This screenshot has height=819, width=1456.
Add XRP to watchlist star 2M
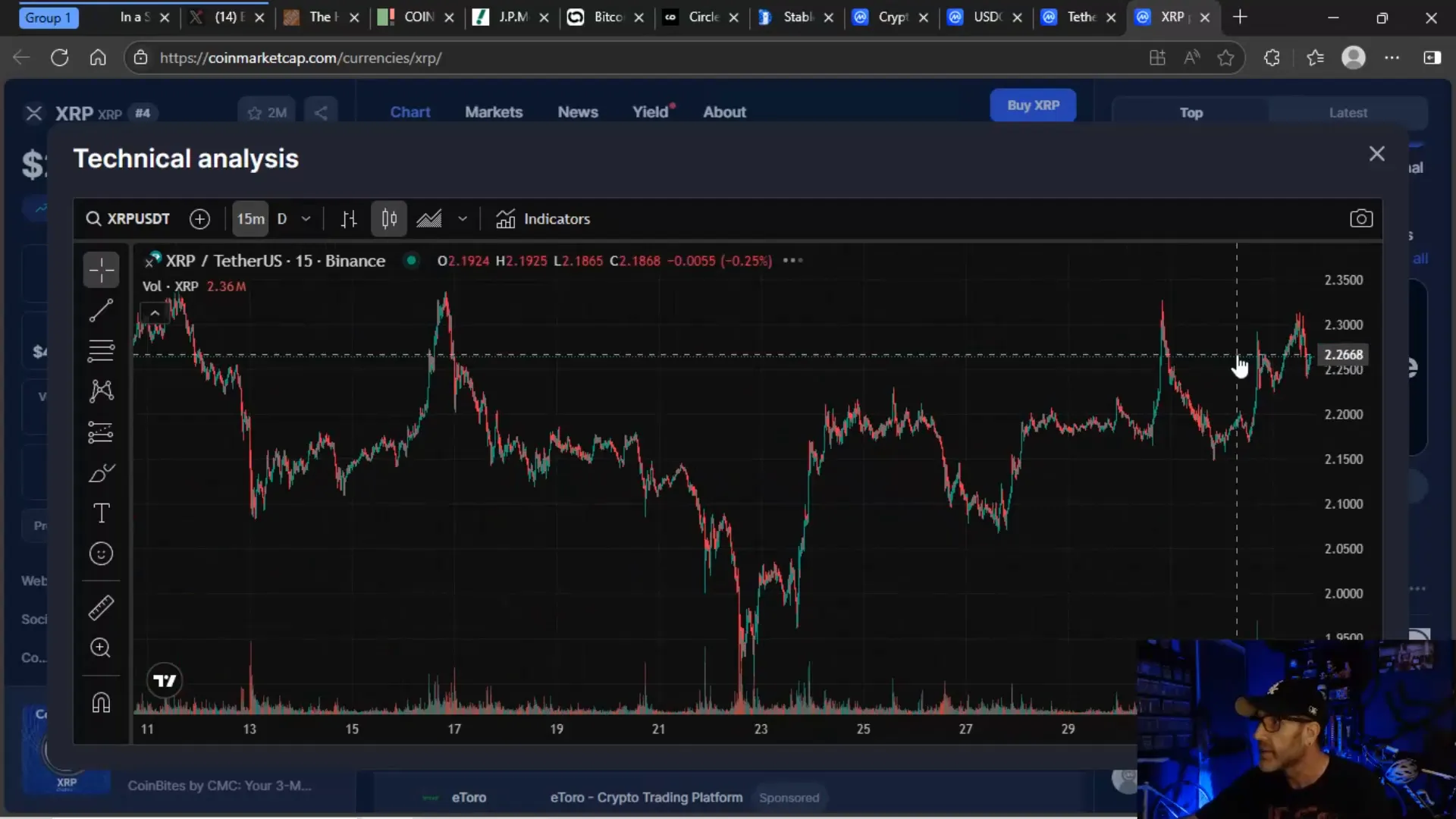267,113
